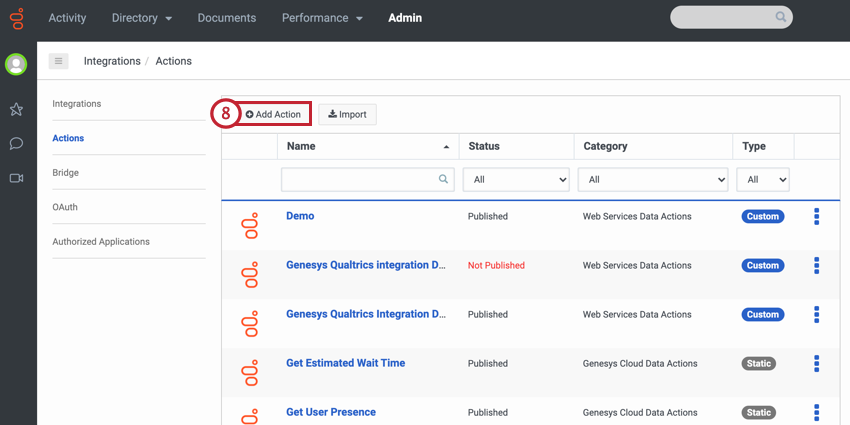Click the Add Action button
Screen dimensions: 850x425
click(273, 114)
